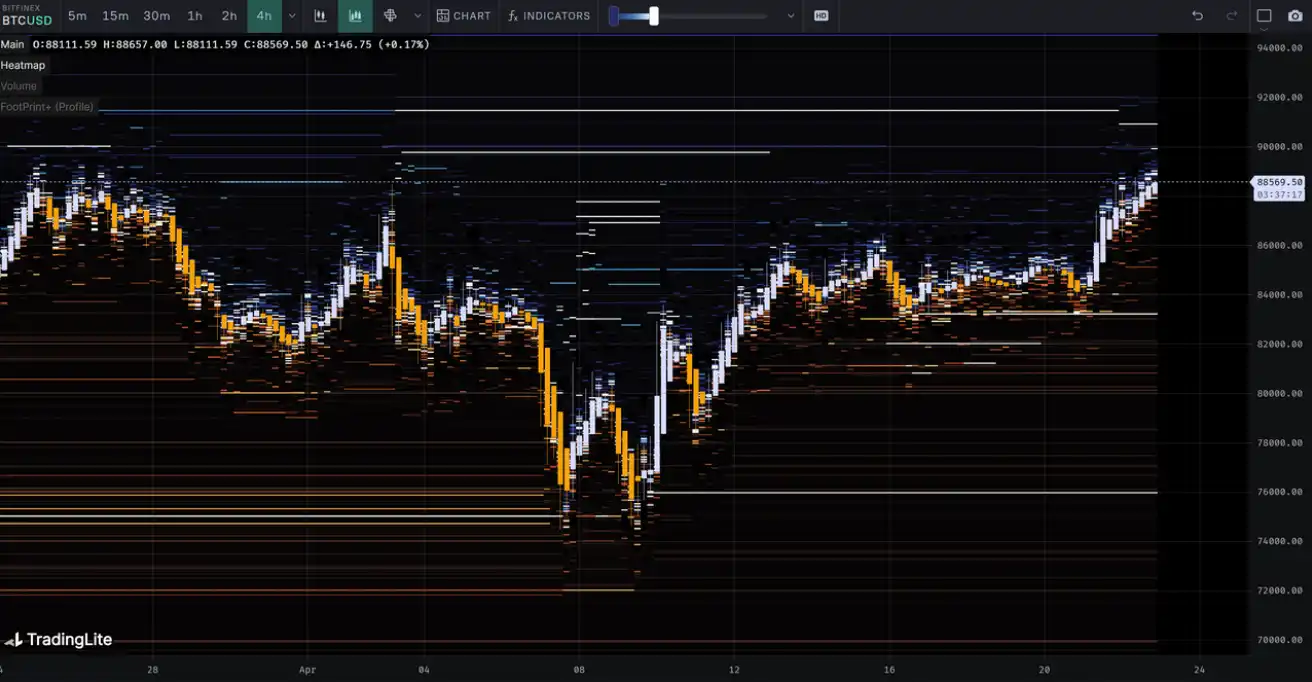The image size is (1312, 682).
Task: Click the TradingLite logo
Action: tap(58, 640)
